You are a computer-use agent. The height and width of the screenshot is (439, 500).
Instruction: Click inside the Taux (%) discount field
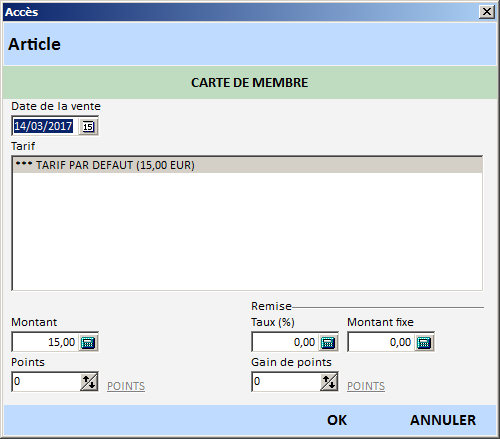point(286,342)
